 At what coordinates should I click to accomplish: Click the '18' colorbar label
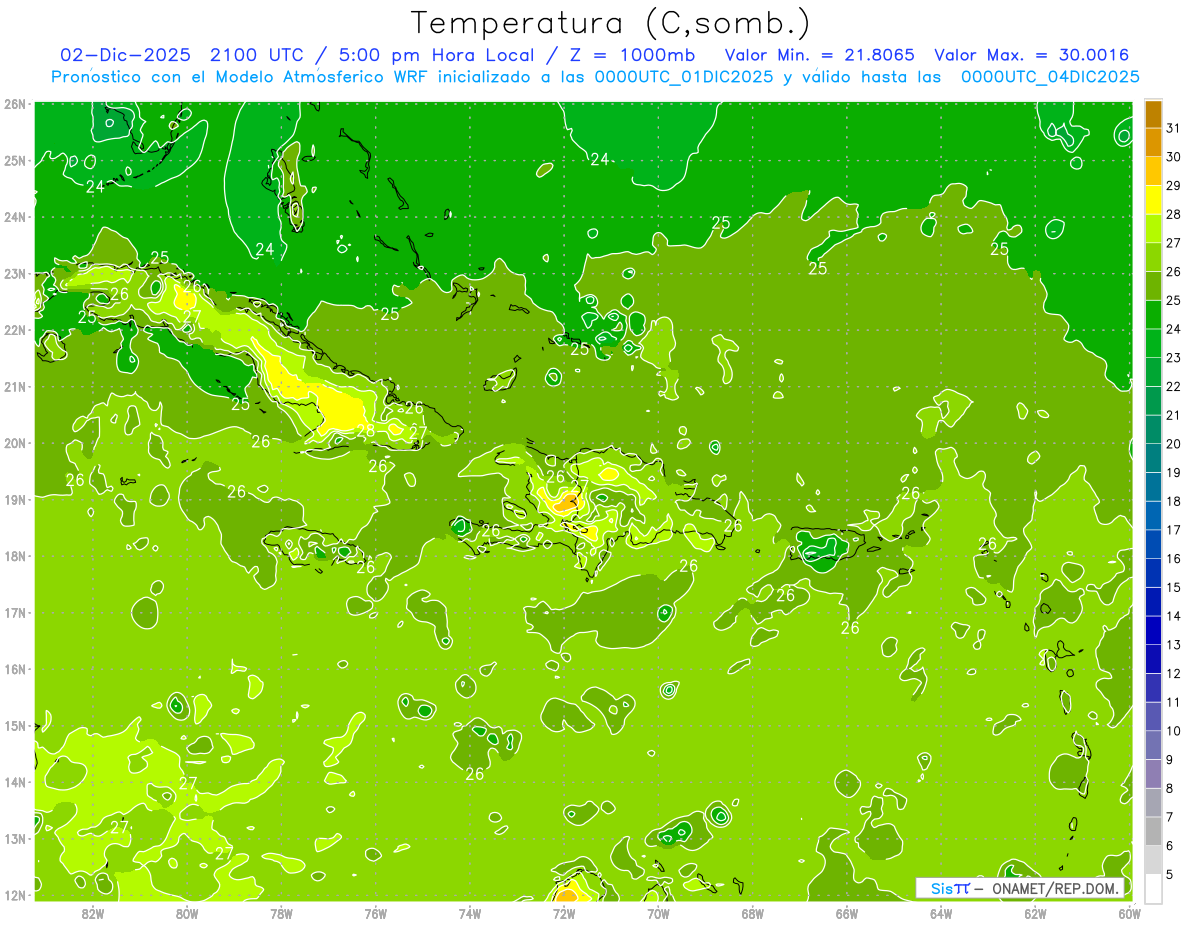[x=1174, y=501]
